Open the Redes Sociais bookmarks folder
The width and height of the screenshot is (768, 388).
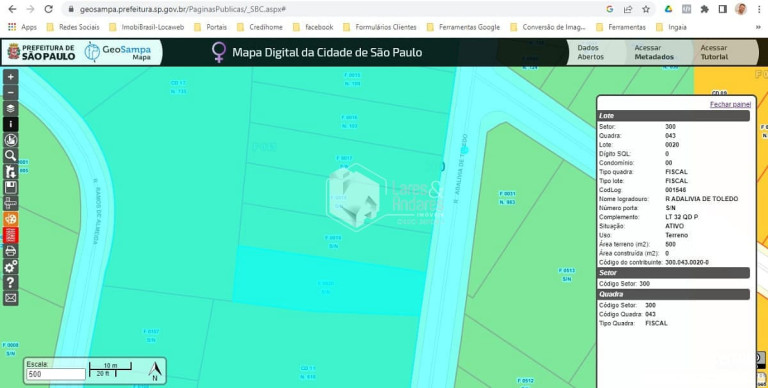[72, 27]
